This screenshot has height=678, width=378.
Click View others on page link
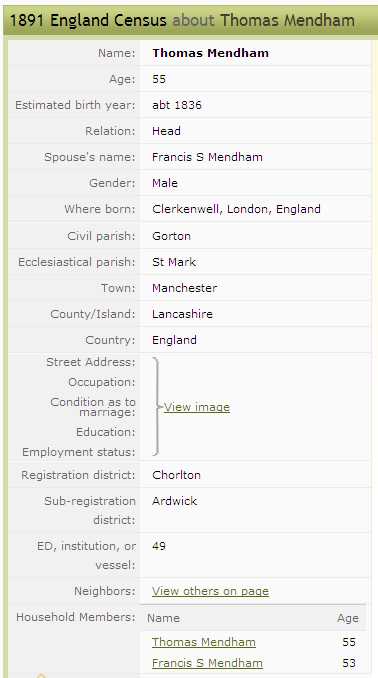point(210,591)
